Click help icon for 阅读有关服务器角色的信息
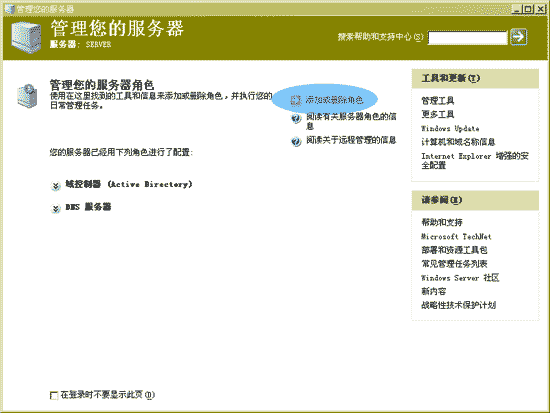 tap(296, 118)
